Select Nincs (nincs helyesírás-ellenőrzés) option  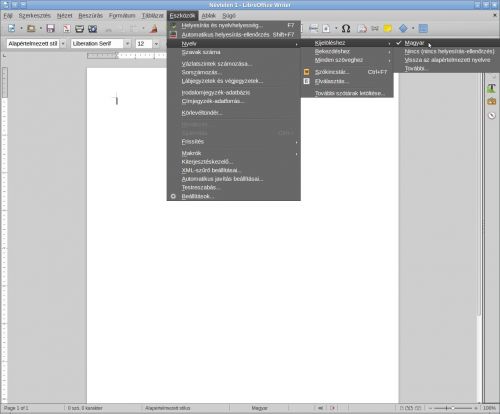pos(447,51)
